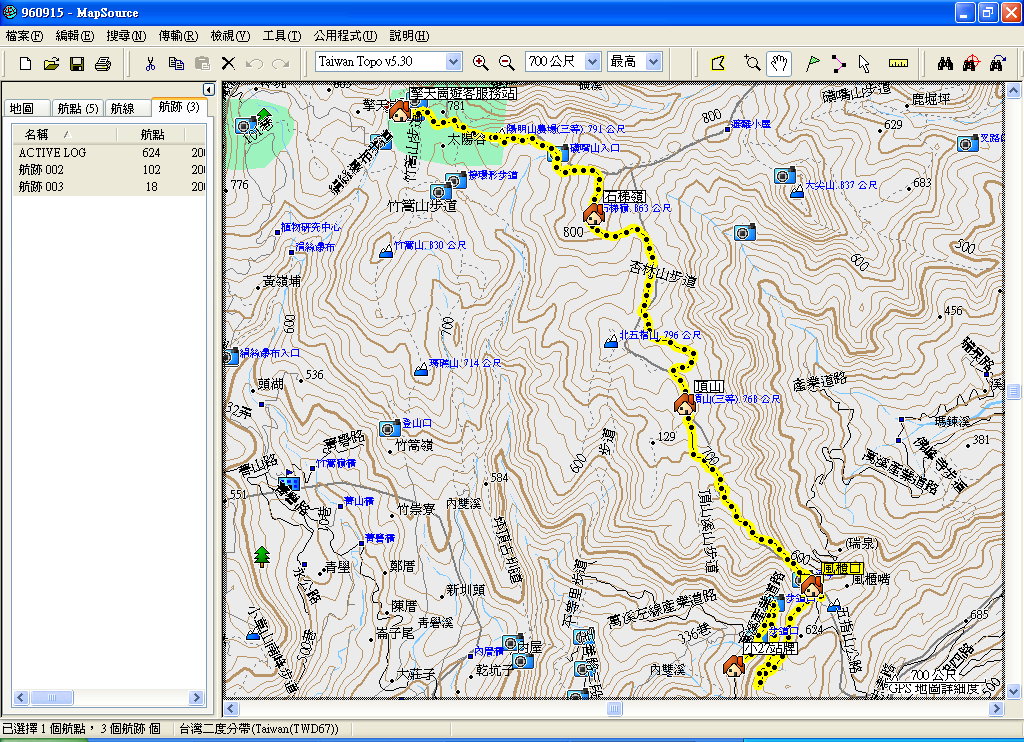The image size is (1024, 742).
Task: Click the track list horizontal scrollbar thumb
Action: click(52, 698)
